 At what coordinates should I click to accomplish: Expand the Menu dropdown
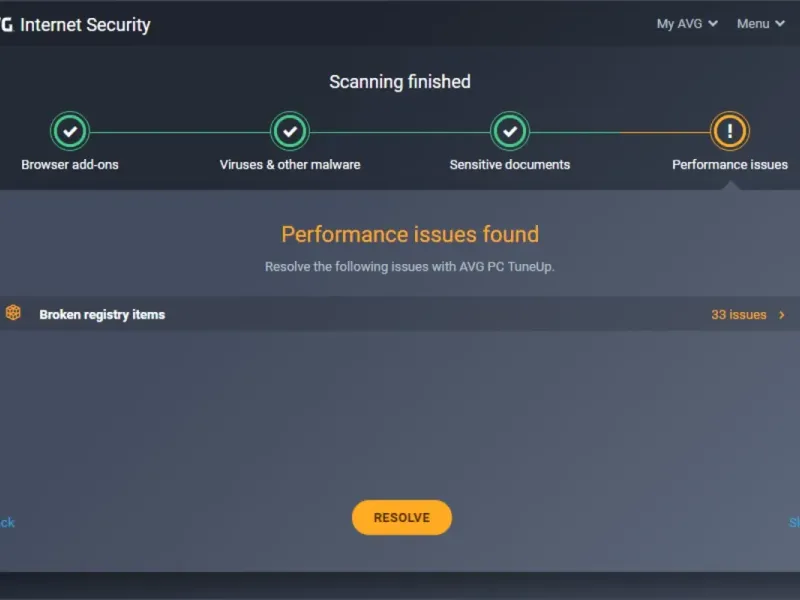[x=760, y=24]
